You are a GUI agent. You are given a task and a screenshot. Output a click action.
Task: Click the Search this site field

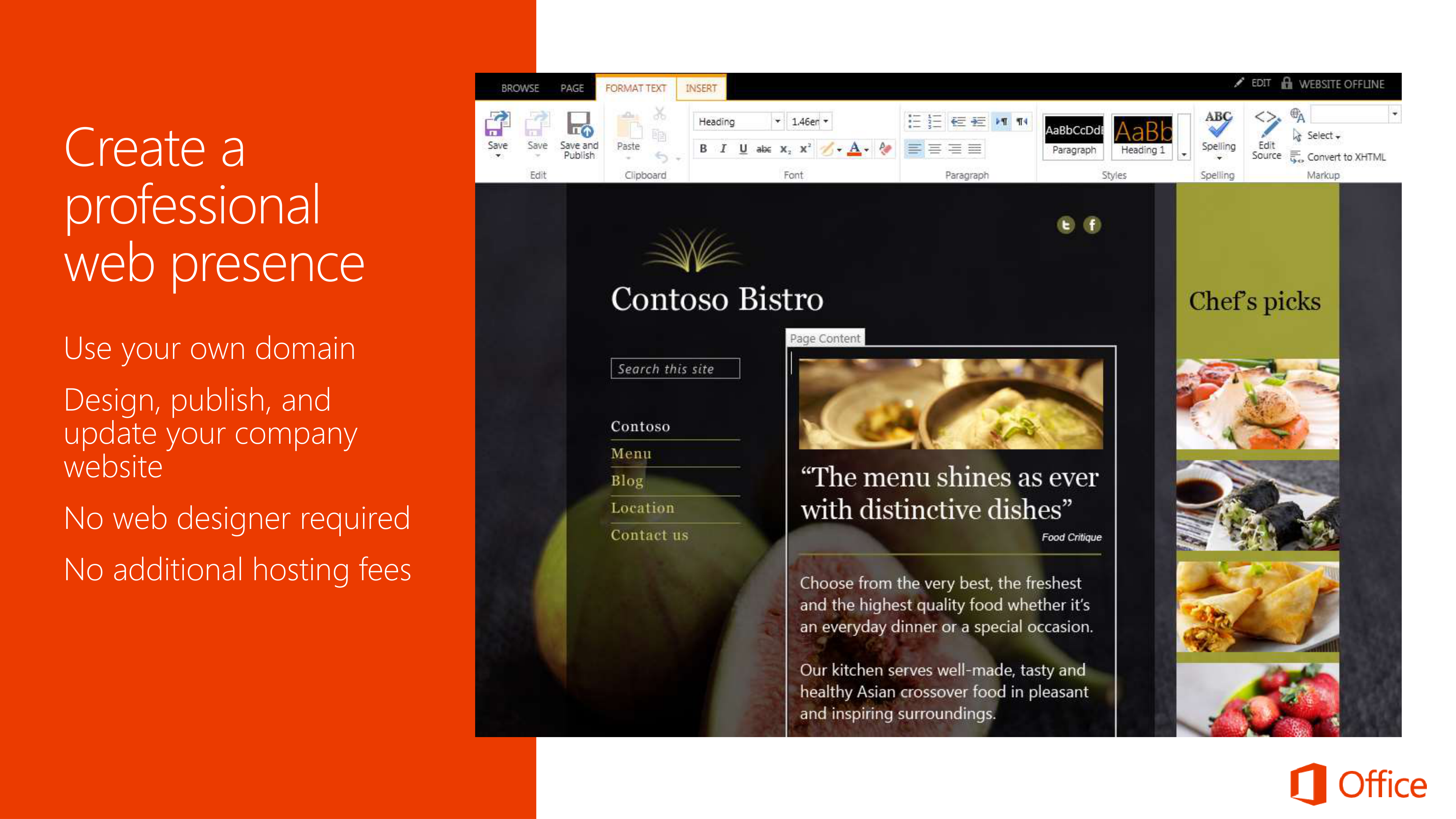tap(675, 368)
